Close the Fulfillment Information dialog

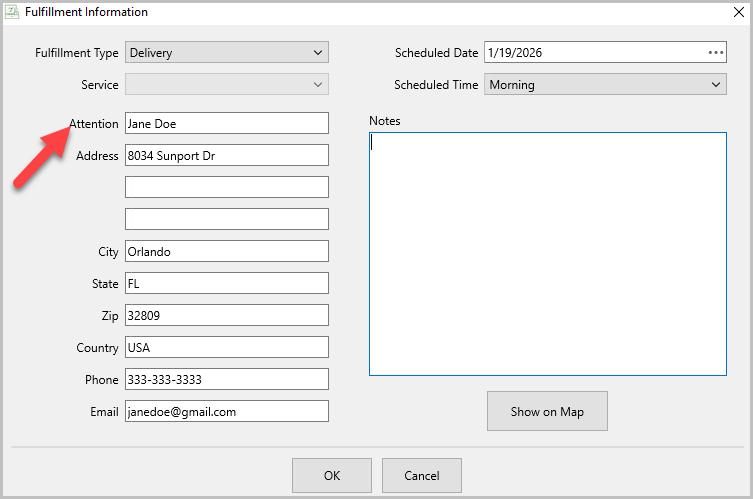tap(739, 12)
